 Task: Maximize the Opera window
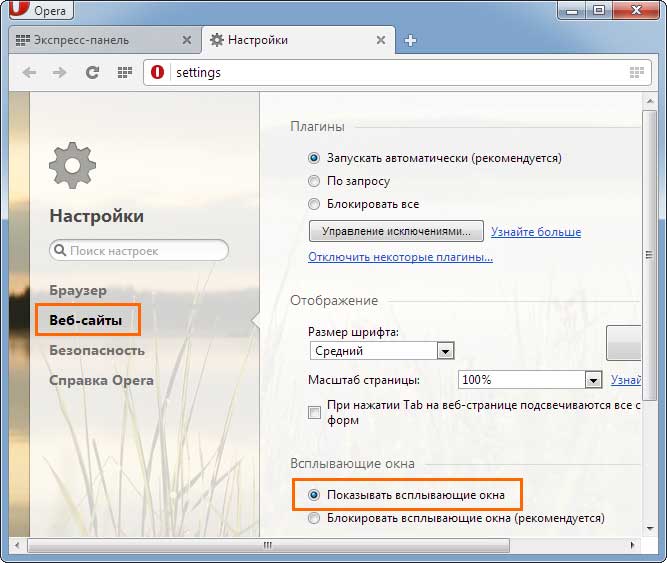coord(599,10)
